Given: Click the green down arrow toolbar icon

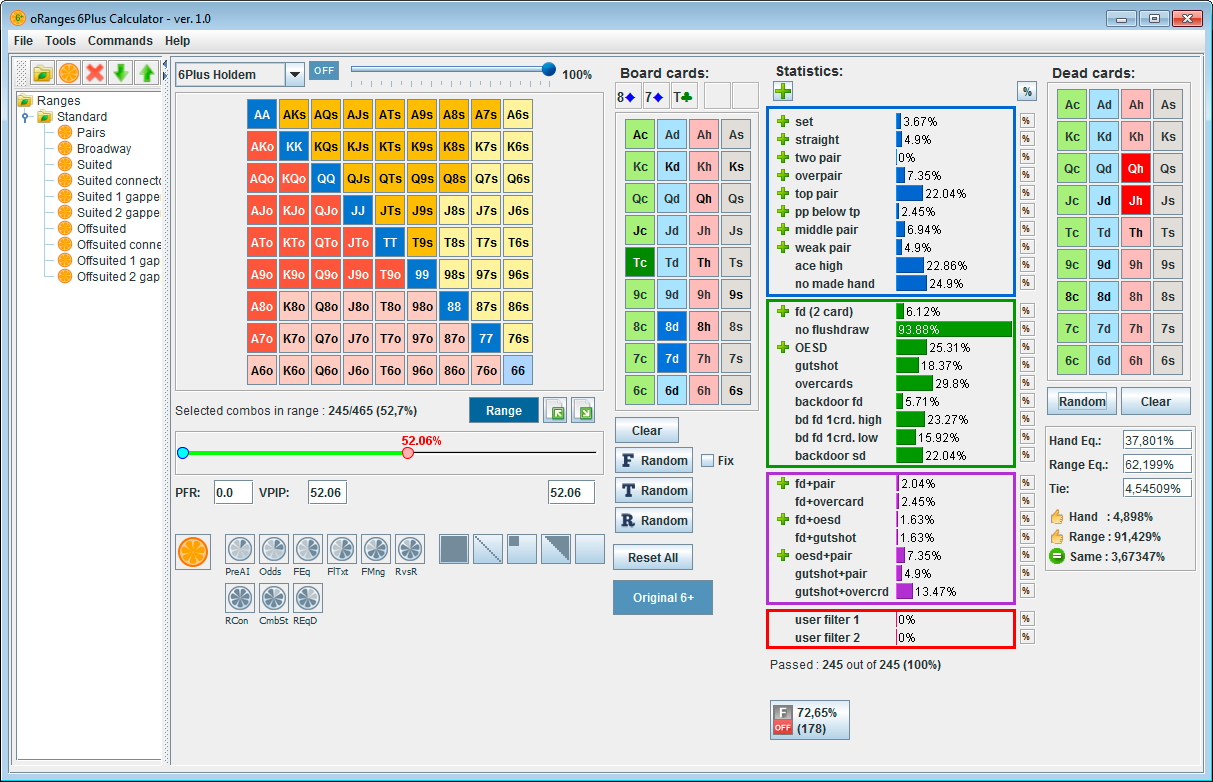Looking at the screenshot, I should click(121, 72).
